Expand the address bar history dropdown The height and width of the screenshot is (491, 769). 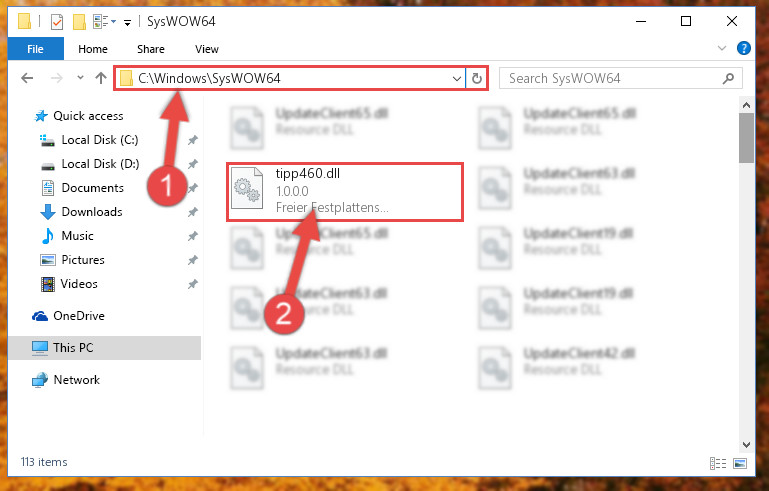click(457, 78)
